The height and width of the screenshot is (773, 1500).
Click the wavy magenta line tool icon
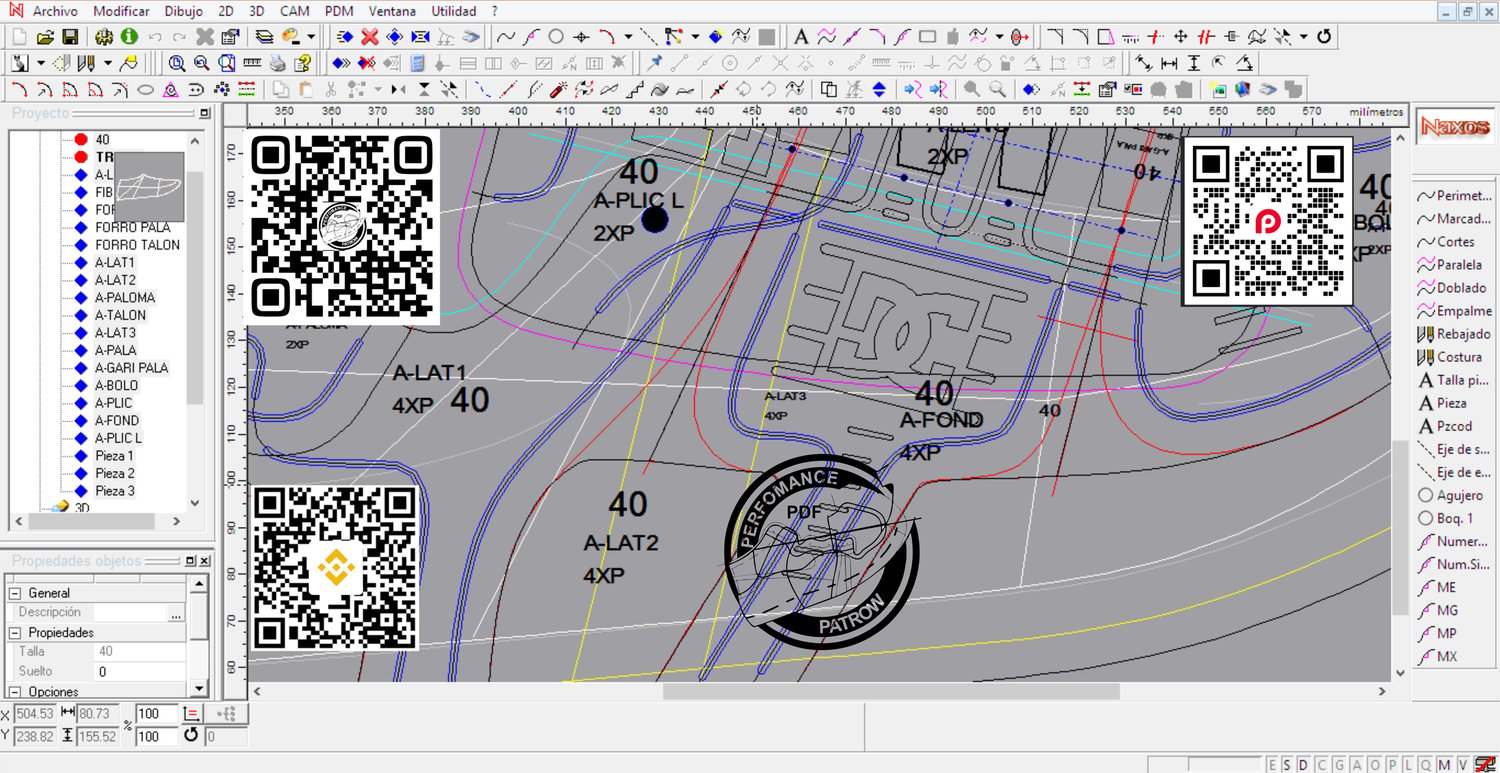(x=826, y=37)
